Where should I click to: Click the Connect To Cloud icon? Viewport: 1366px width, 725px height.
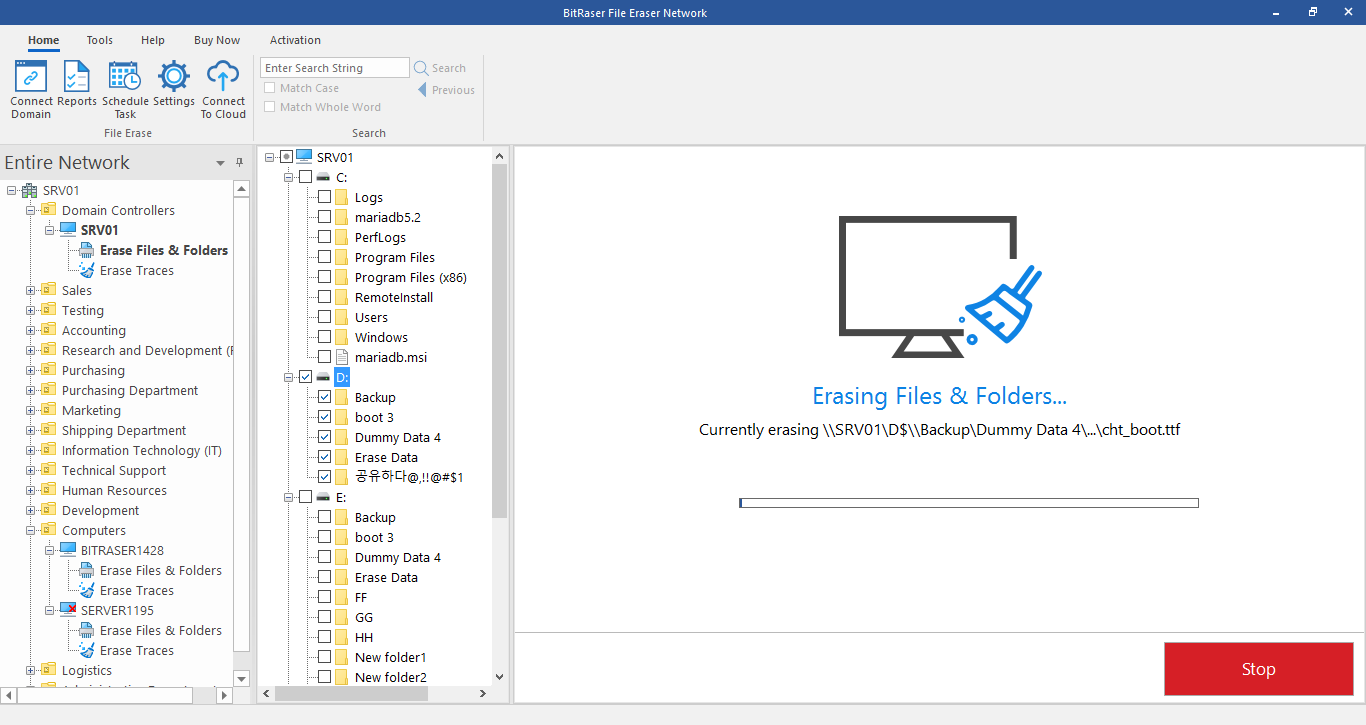tap(223, 76)
